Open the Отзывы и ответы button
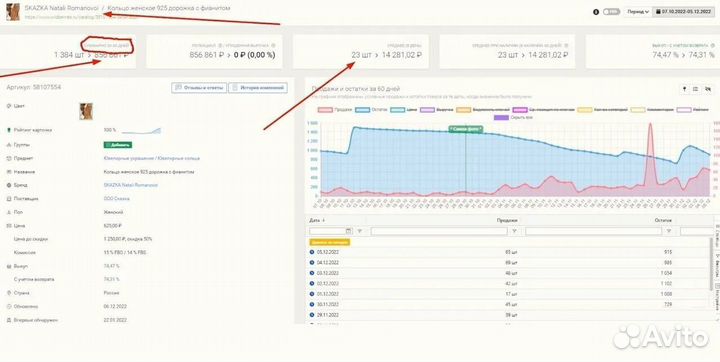Viewport: 720px width, 362px height. tap(199, 88)
